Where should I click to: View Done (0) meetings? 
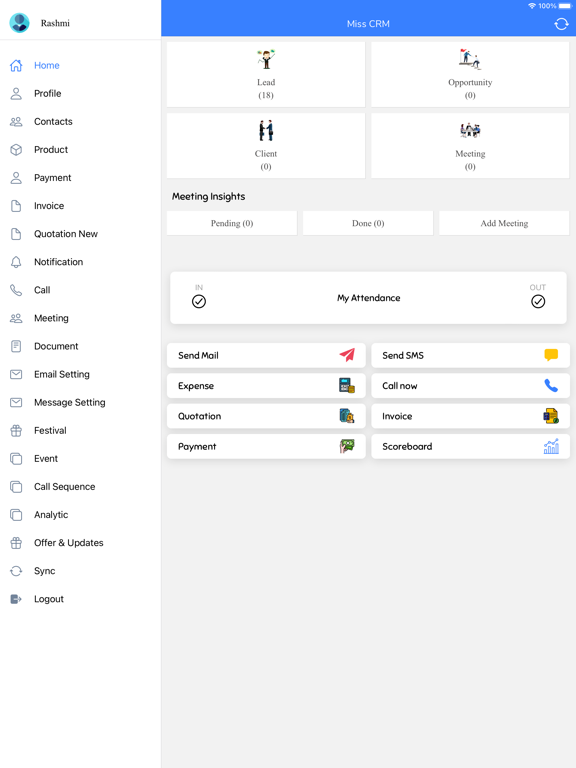[x=368, y=223]
